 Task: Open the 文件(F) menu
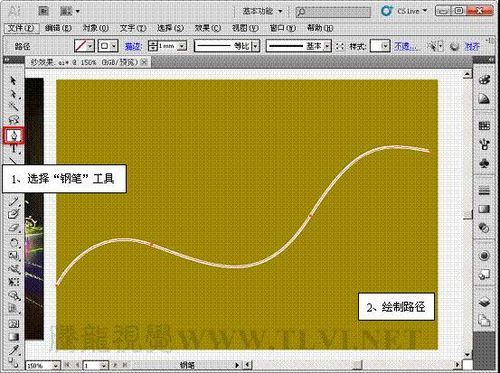click(x=21, y=28)
